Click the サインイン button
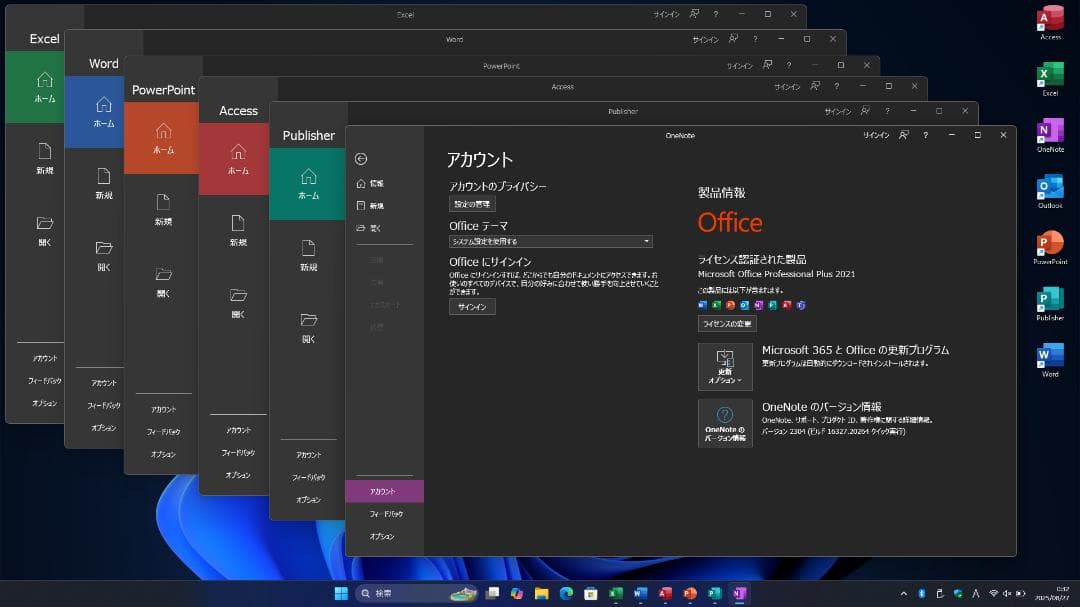The width and height of the screenshot is (1080, 607). click(x=471, y=306)
